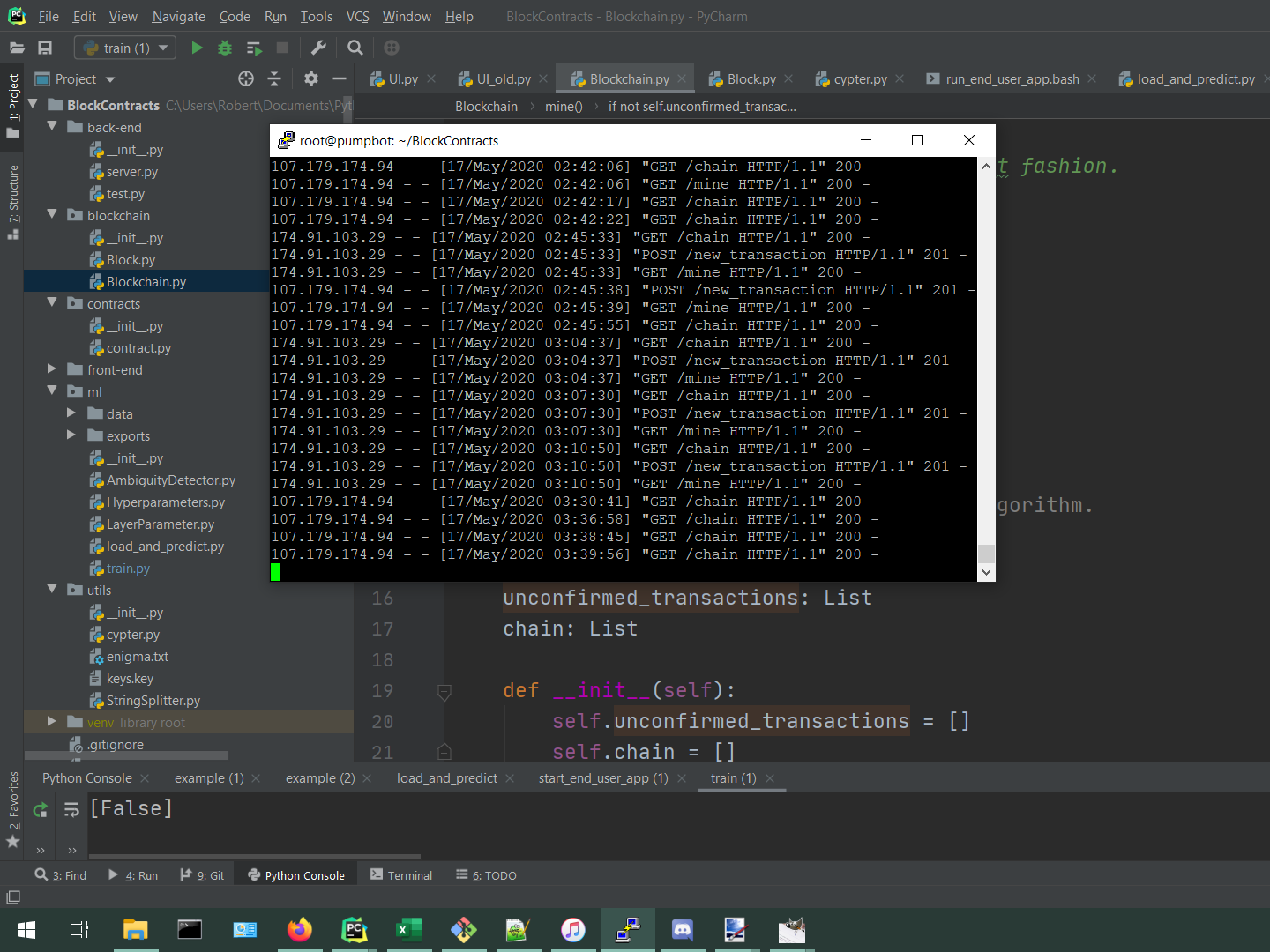The image size is (1270, 952).
Task: Open the Terminal tool window
Action: (x=401, y=875)
